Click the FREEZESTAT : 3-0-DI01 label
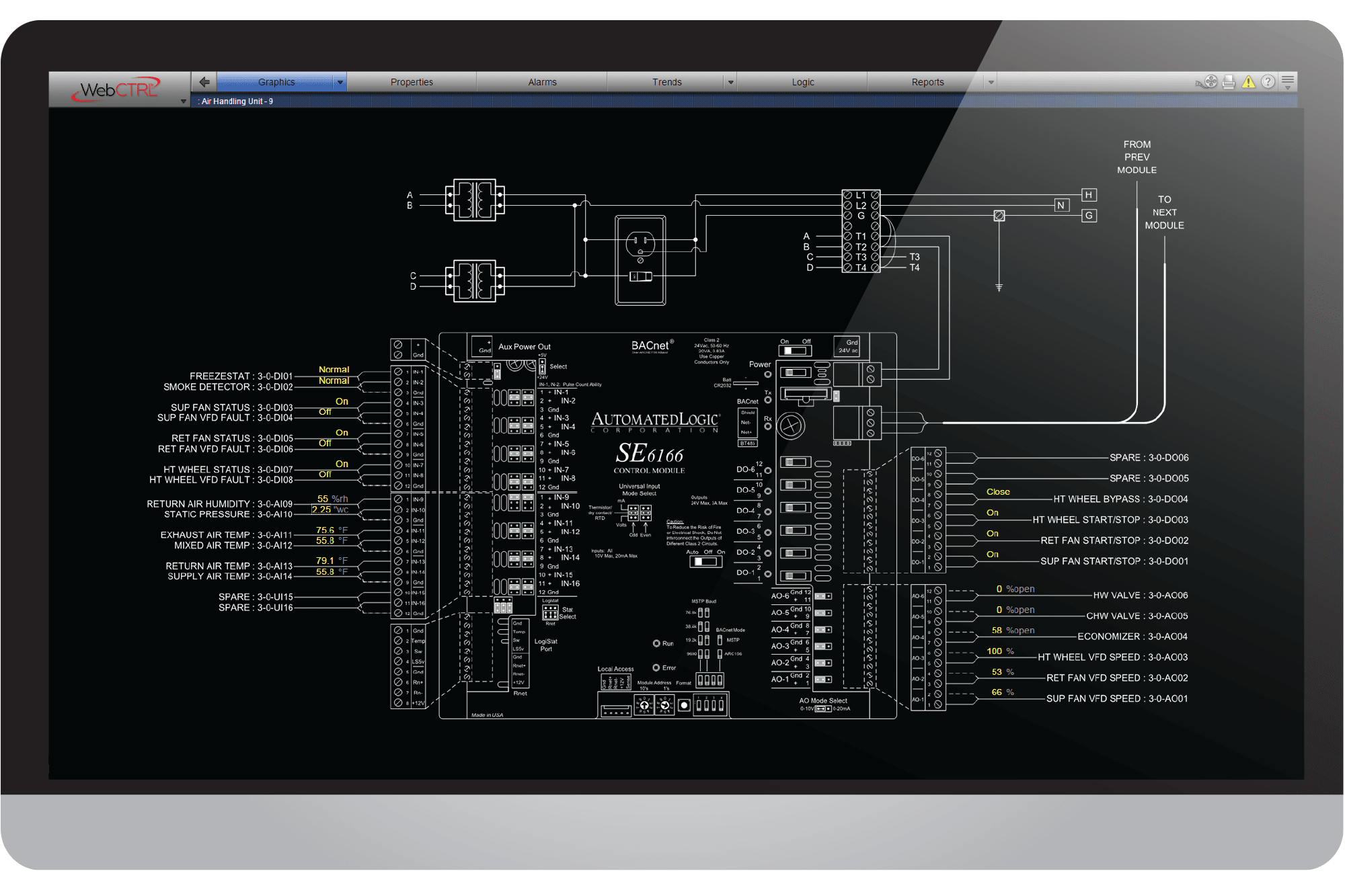The width and height of the screenshot is (1345, 896). (x=241, y=376)
